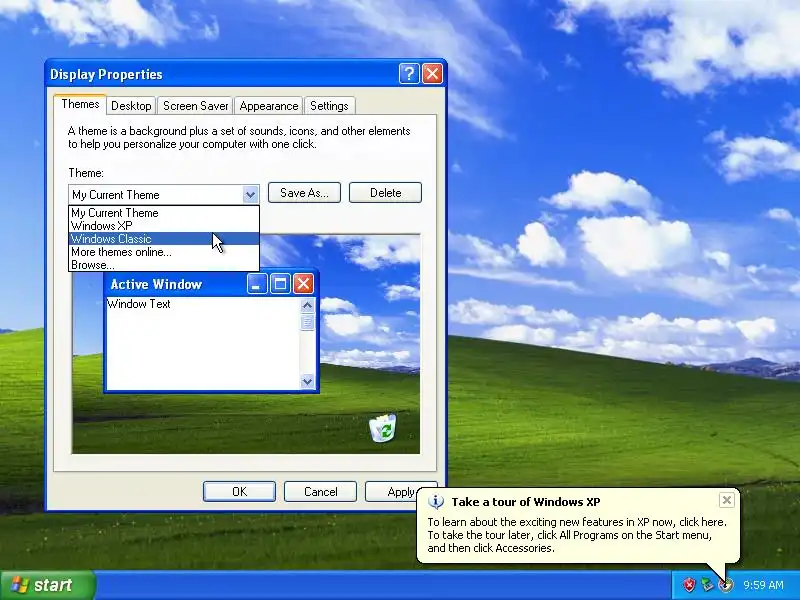Click the Save As... button
Image resolution: width=800 pixels, height=600 pixels.
tap(304, 193)
